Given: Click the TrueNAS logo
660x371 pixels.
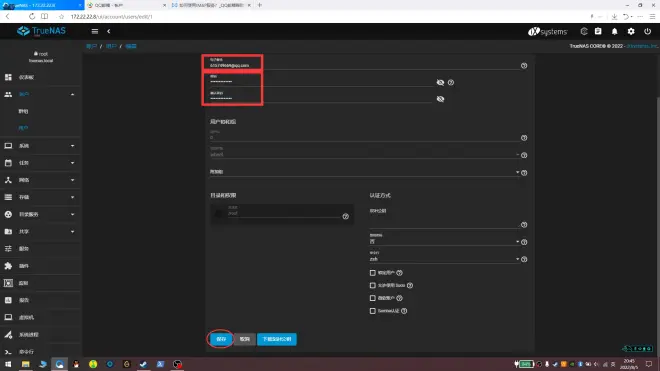Looking at the screenshot, I should pyautogui.click(x=41, y=31).
